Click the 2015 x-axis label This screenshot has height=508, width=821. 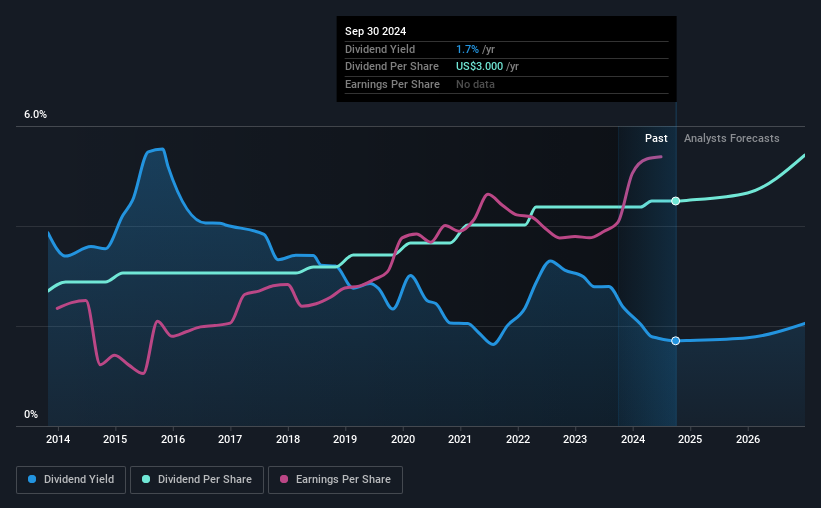point(115,439)
